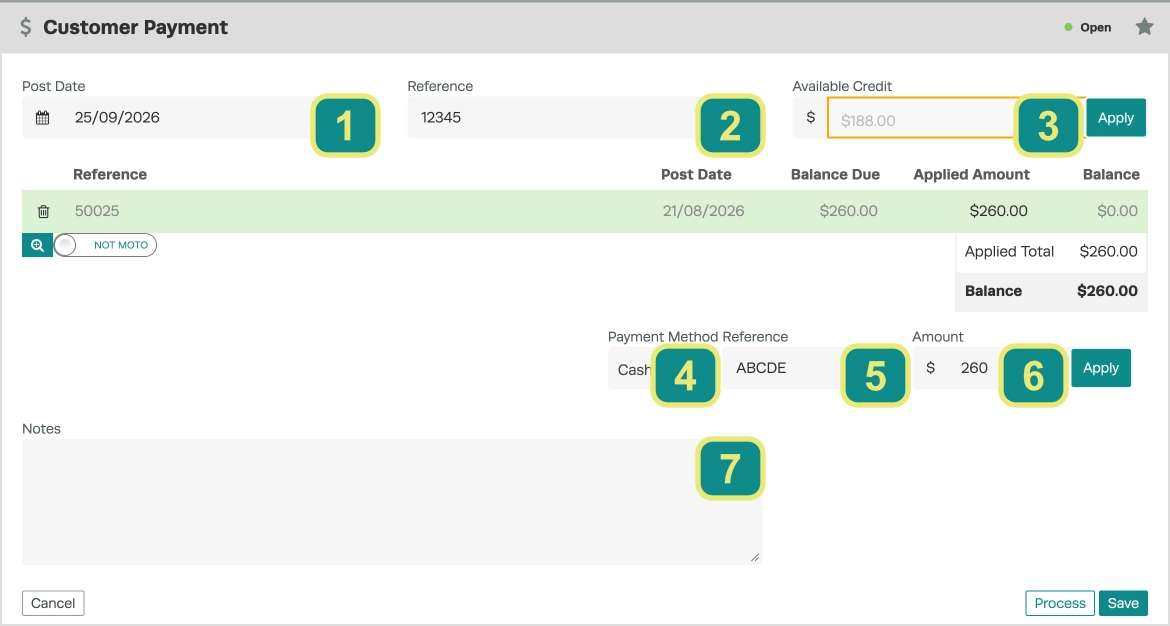The image size is (1170, 626).
Task: Apply the available credit
Action: click(1116, 117)
